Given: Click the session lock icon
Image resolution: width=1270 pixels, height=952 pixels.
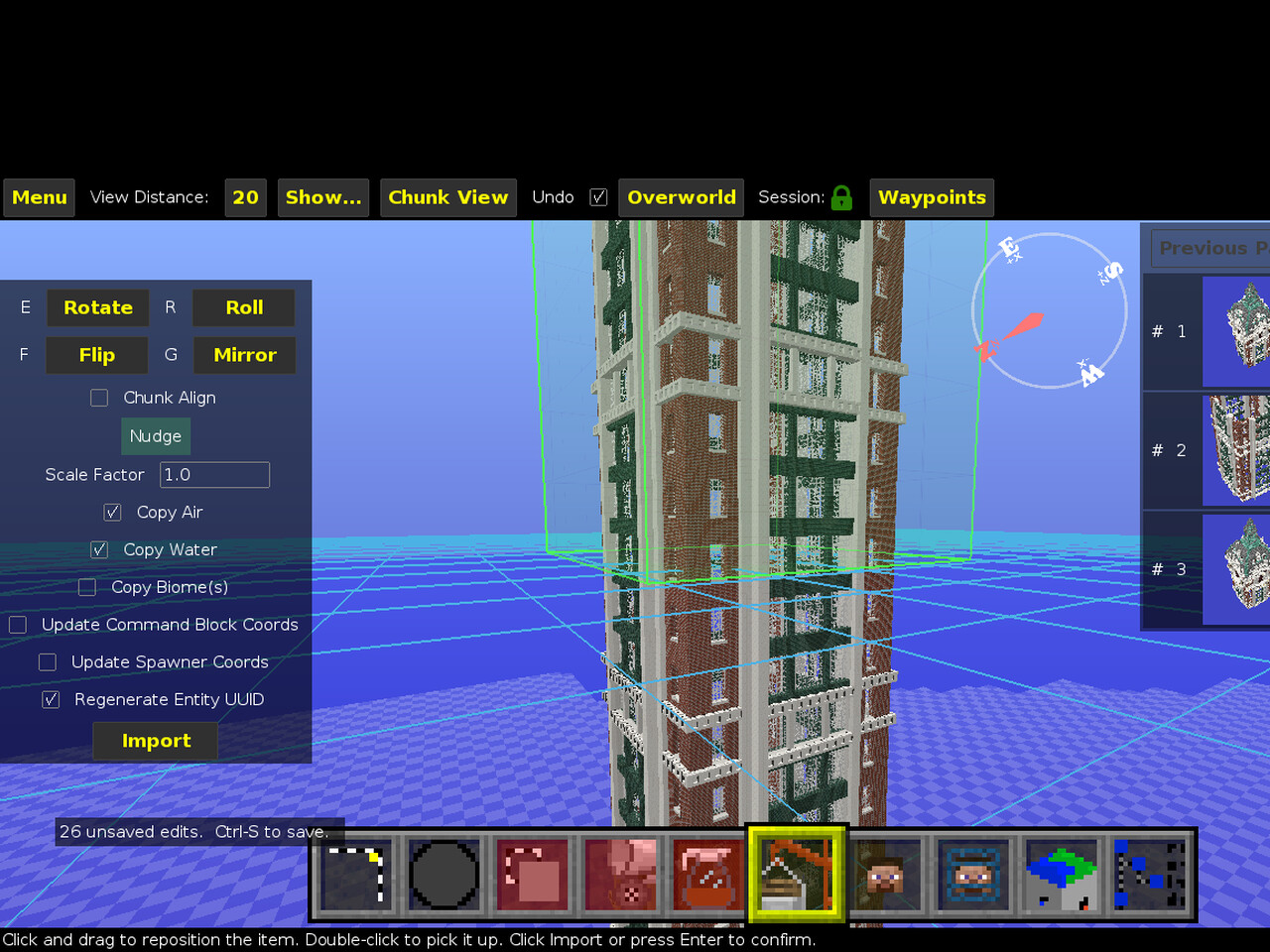Looking at the screenshot, I should [841, 197].
